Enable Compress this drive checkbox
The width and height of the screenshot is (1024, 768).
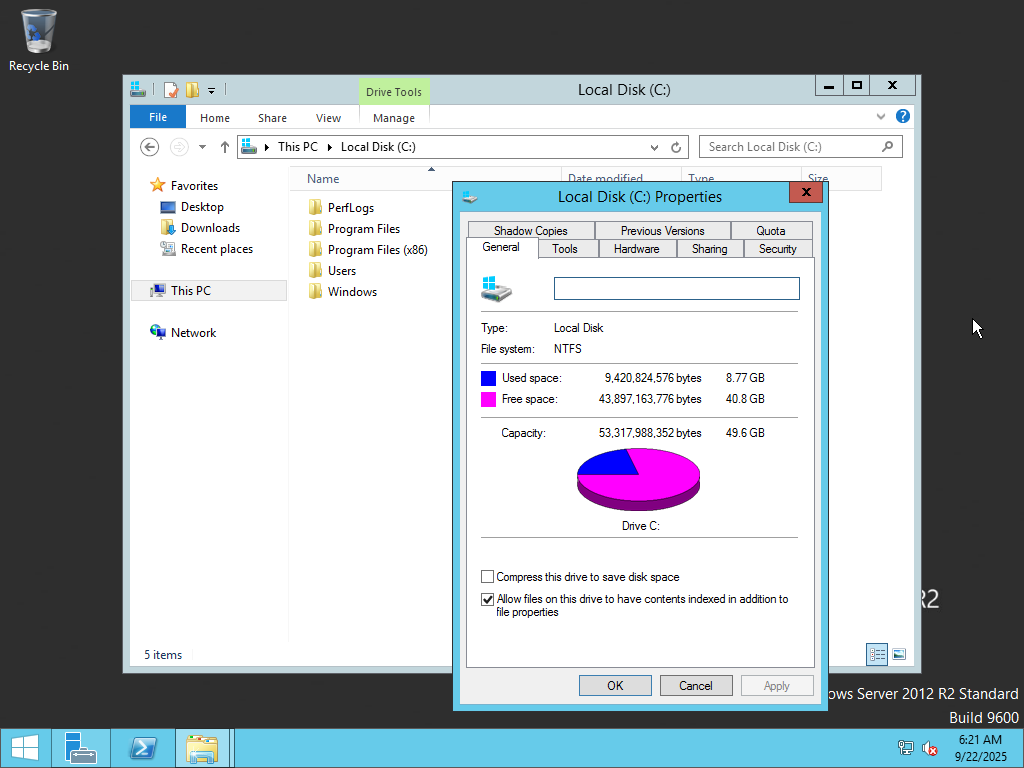[x=488, y=577]
